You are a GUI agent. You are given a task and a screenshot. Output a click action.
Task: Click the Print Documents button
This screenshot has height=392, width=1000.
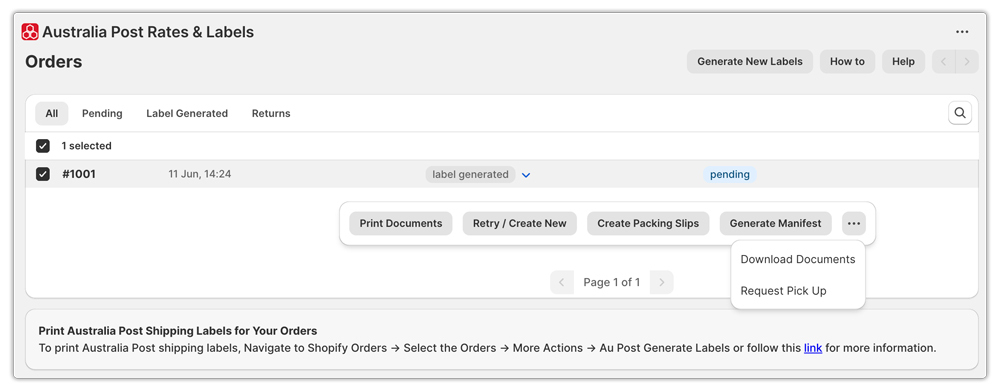(x=401, y=224)
